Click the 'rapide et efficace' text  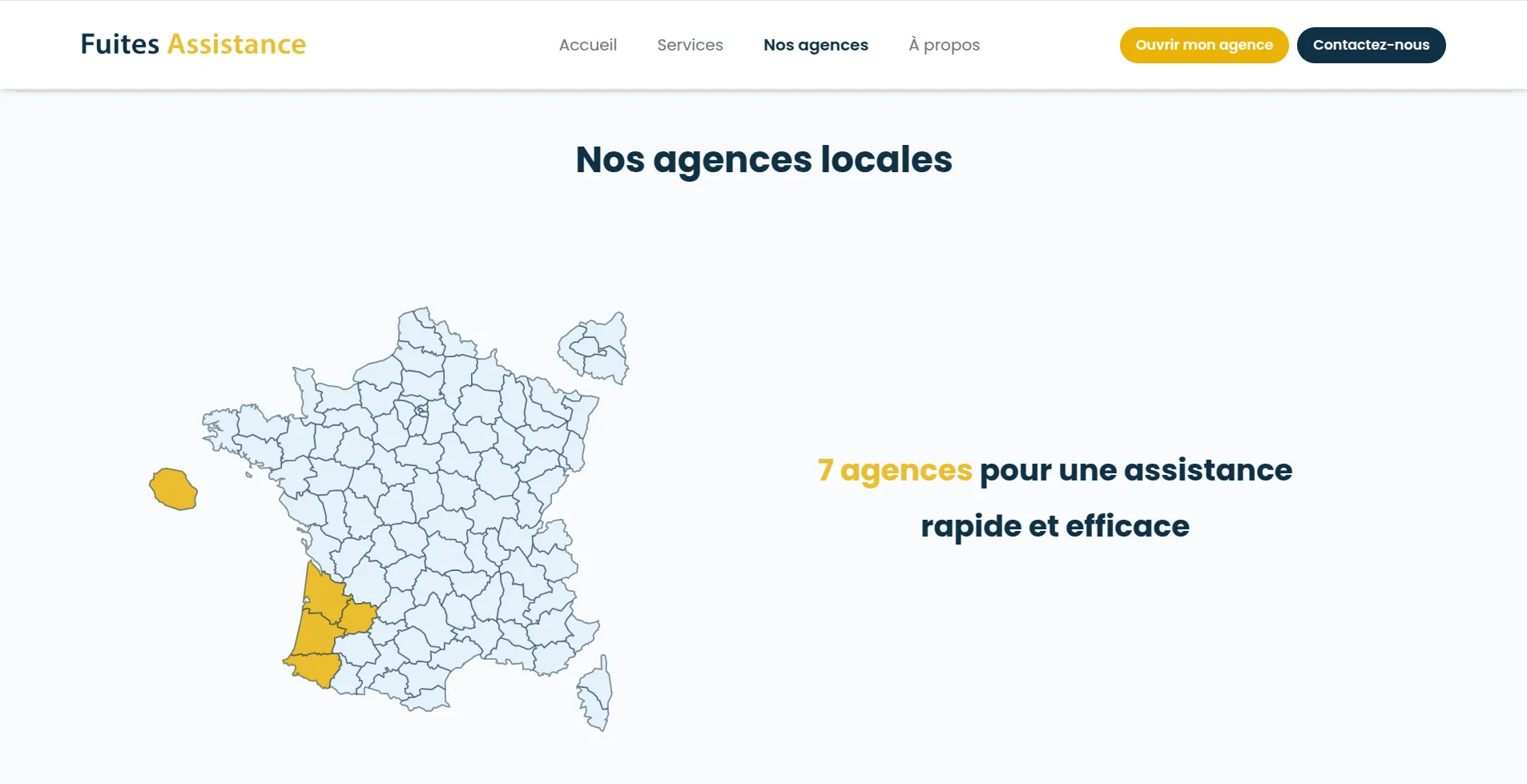[x=1055, y=526]
